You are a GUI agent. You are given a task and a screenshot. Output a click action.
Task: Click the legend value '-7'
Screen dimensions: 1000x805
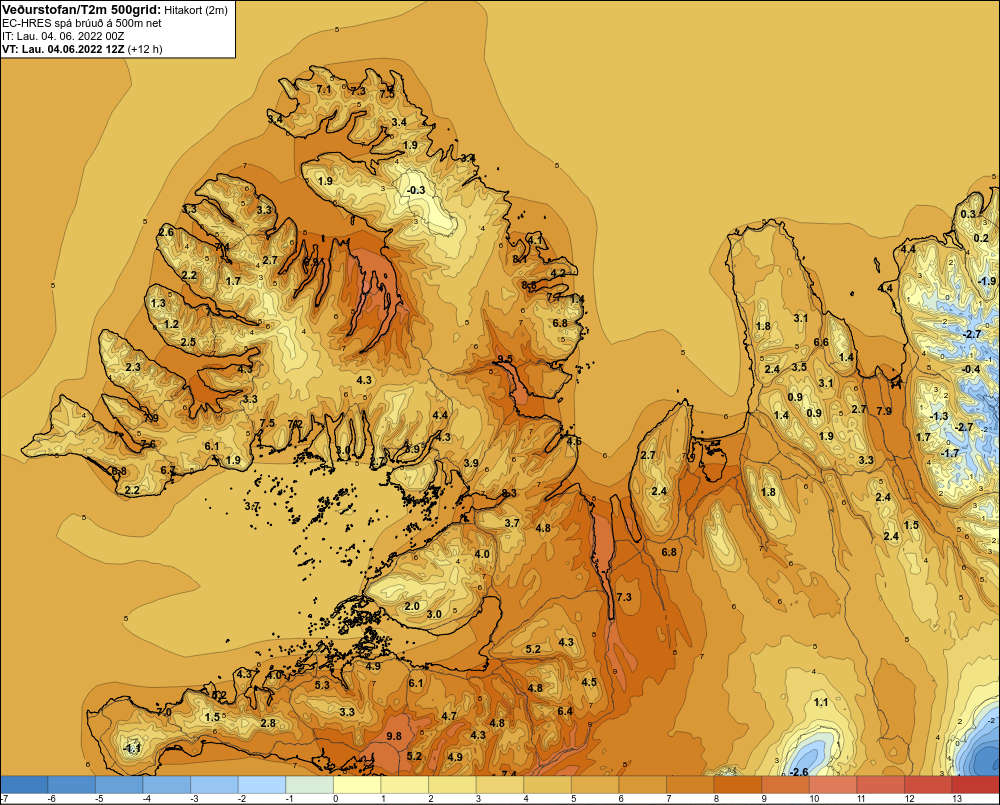(x=4, y=799)
